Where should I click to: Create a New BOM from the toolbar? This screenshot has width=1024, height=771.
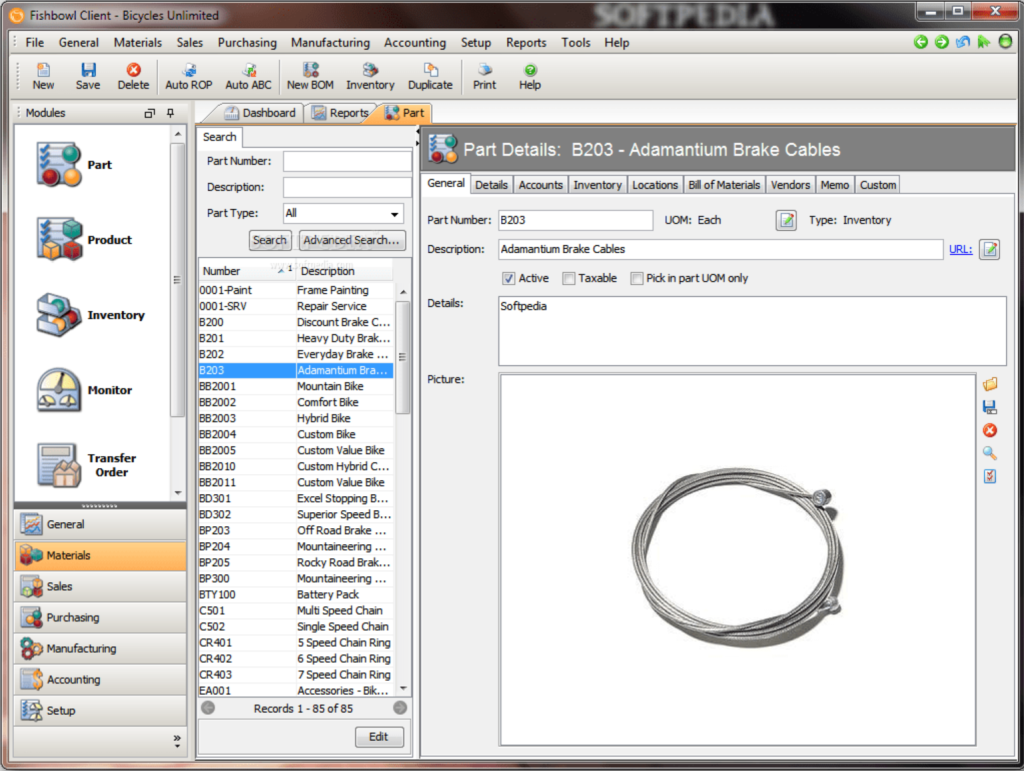[309, 75]
